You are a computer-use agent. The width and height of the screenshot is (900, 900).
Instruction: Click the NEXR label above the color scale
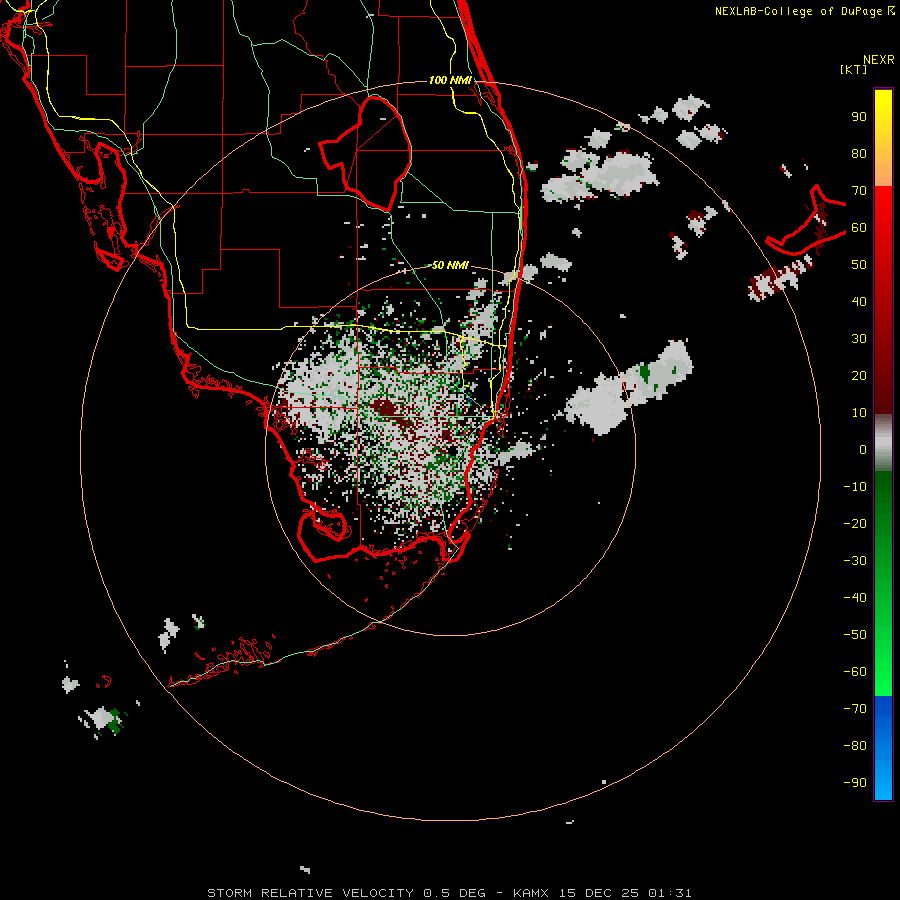pos(879,60)
